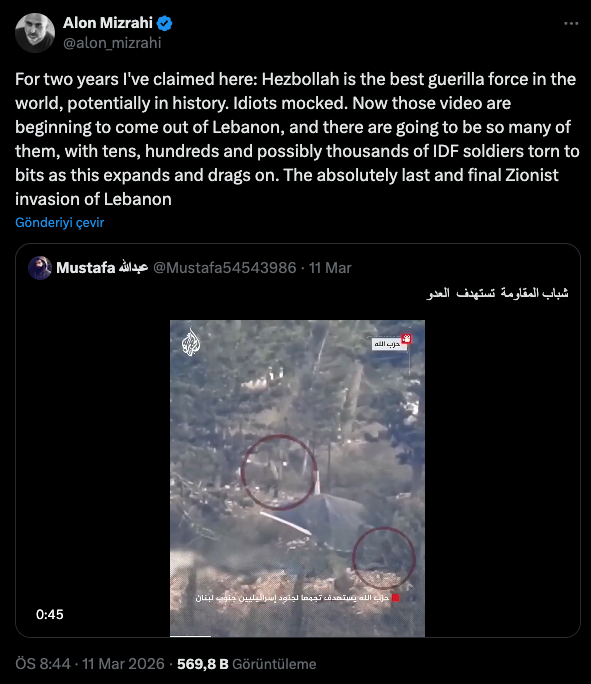Play the embedded video thumbnail
The image size is (591, 684).
[x=297, y=478]
